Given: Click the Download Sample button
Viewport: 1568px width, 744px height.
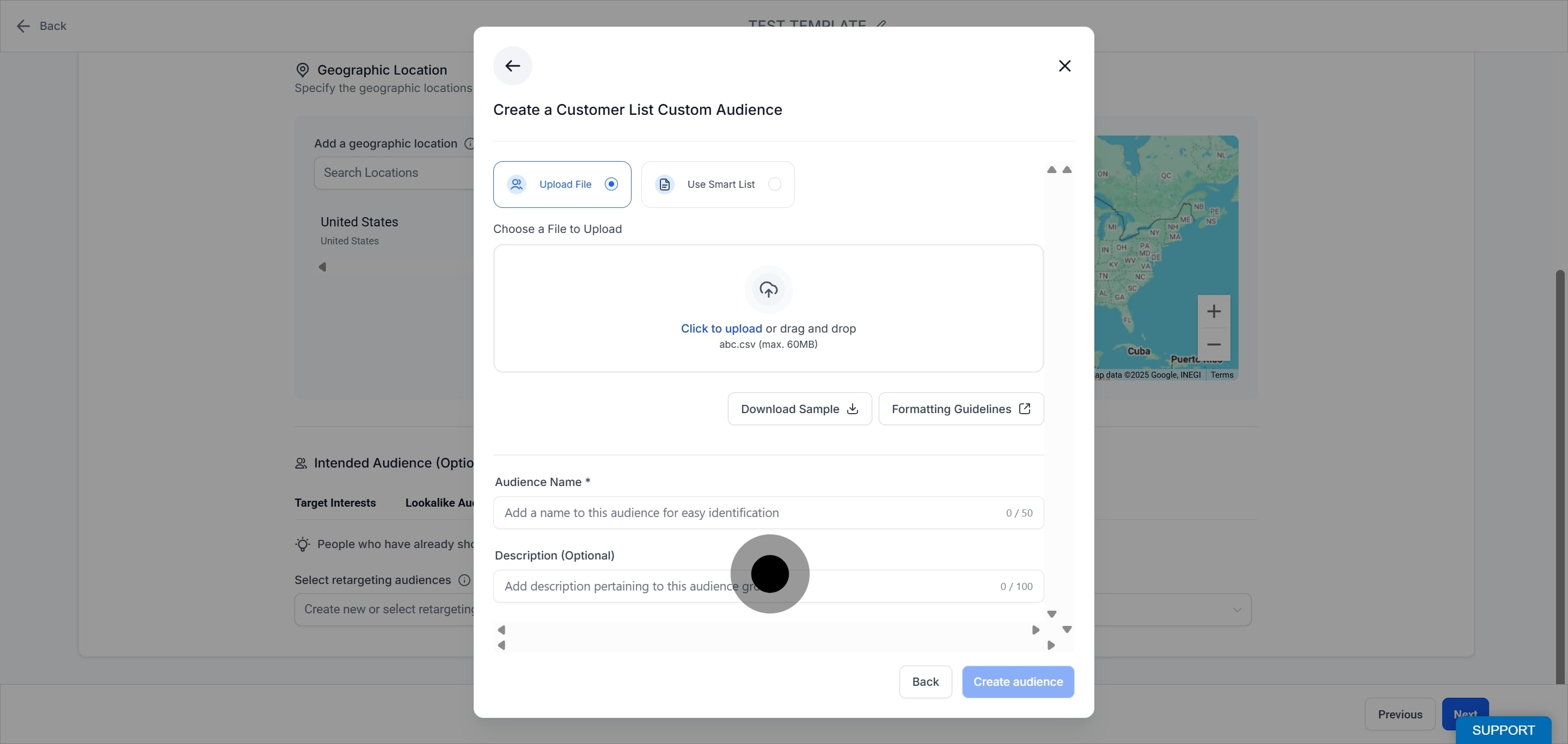Looking at the screenshot, I should tap(800, 409).
